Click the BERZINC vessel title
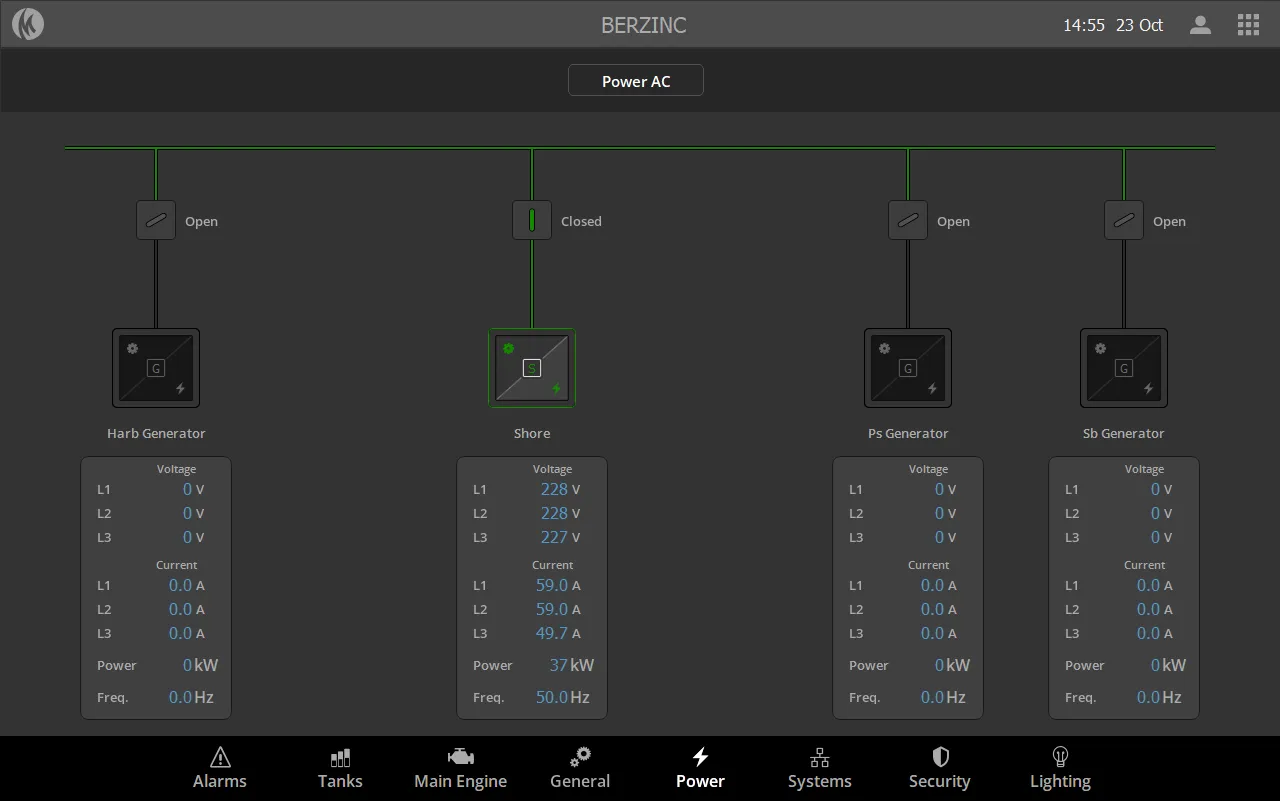The image size is (1280, 801). click(x=644, y=25)
